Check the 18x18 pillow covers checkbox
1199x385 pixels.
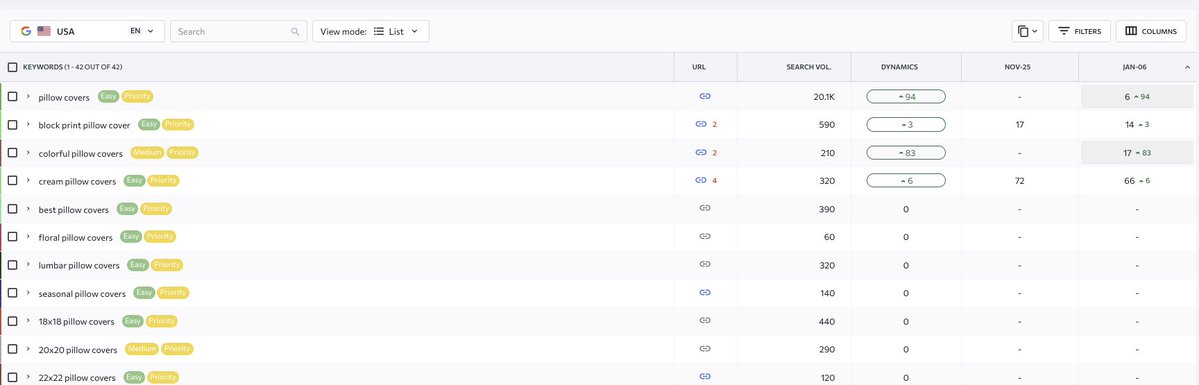[x=12, y=321]
